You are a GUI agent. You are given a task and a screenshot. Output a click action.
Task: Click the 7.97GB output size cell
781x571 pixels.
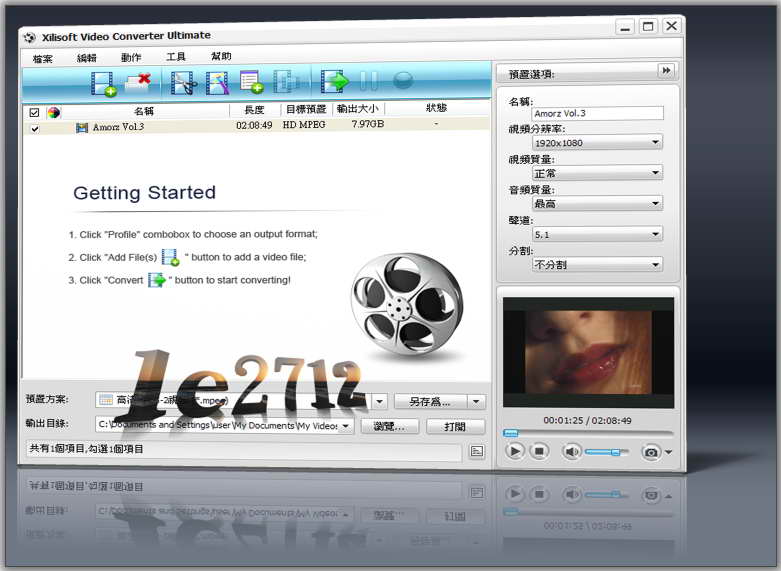(368, 124)
